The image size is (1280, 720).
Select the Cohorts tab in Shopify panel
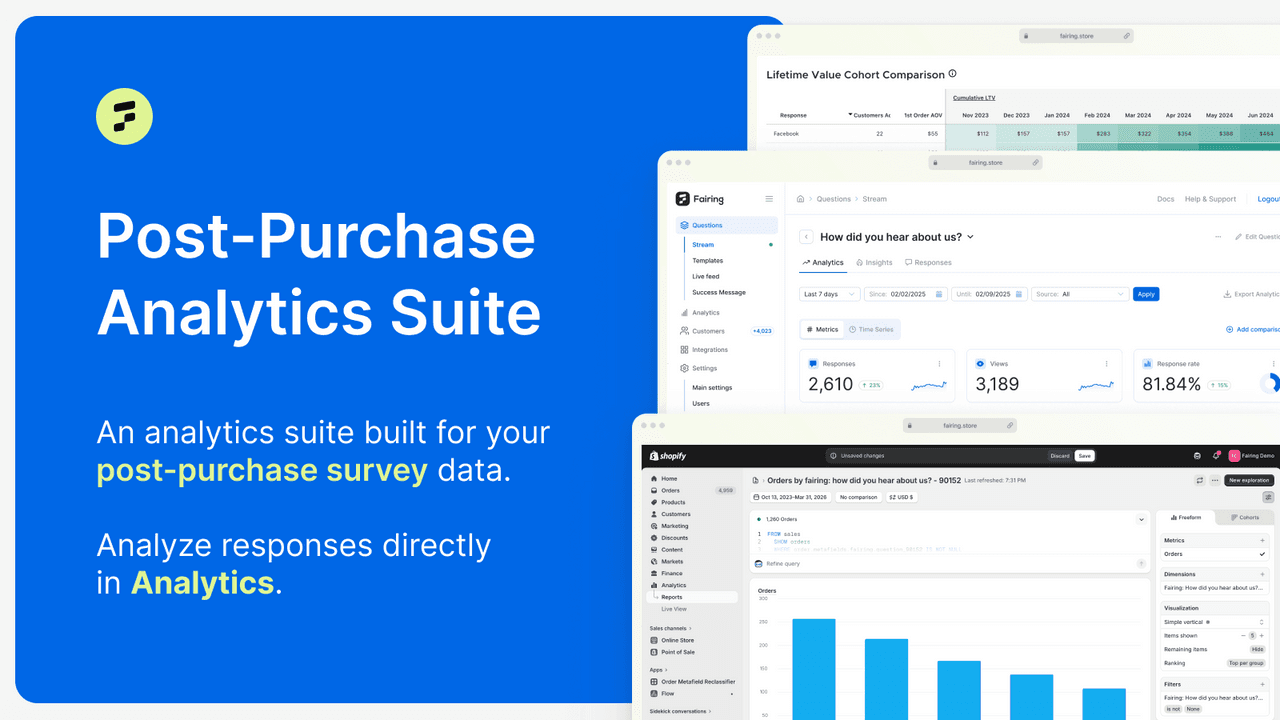click(x=1245, y=517)
